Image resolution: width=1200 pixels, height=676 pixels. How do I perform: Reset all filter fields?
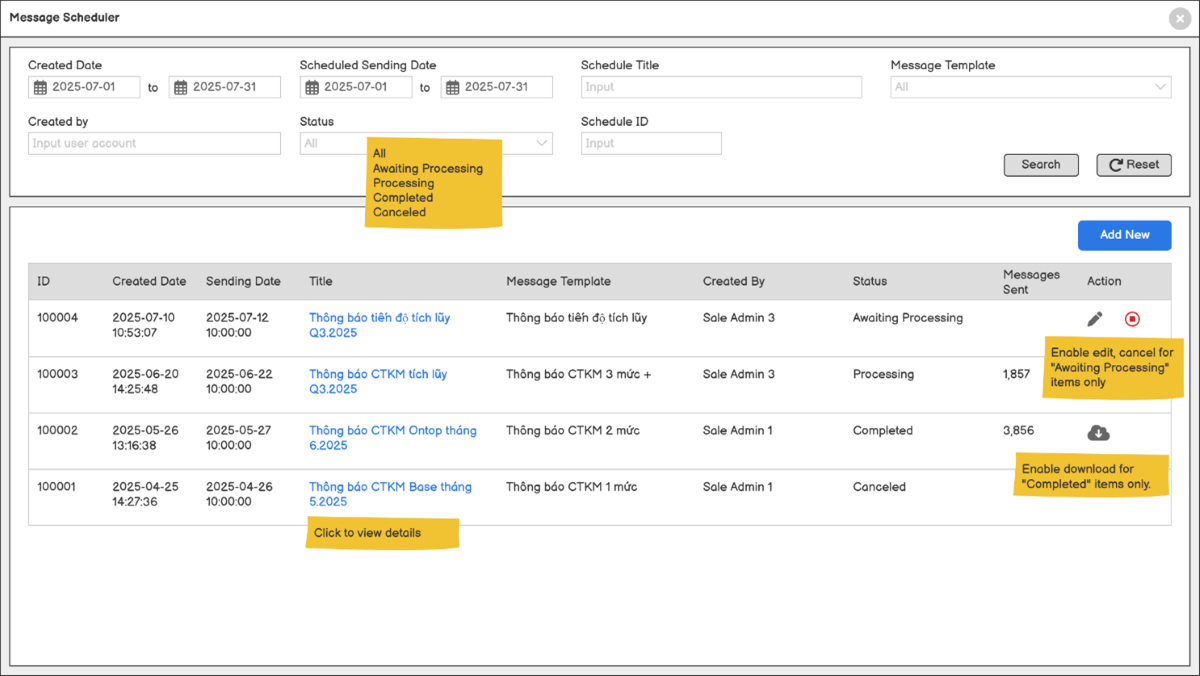coord(1133,165)
